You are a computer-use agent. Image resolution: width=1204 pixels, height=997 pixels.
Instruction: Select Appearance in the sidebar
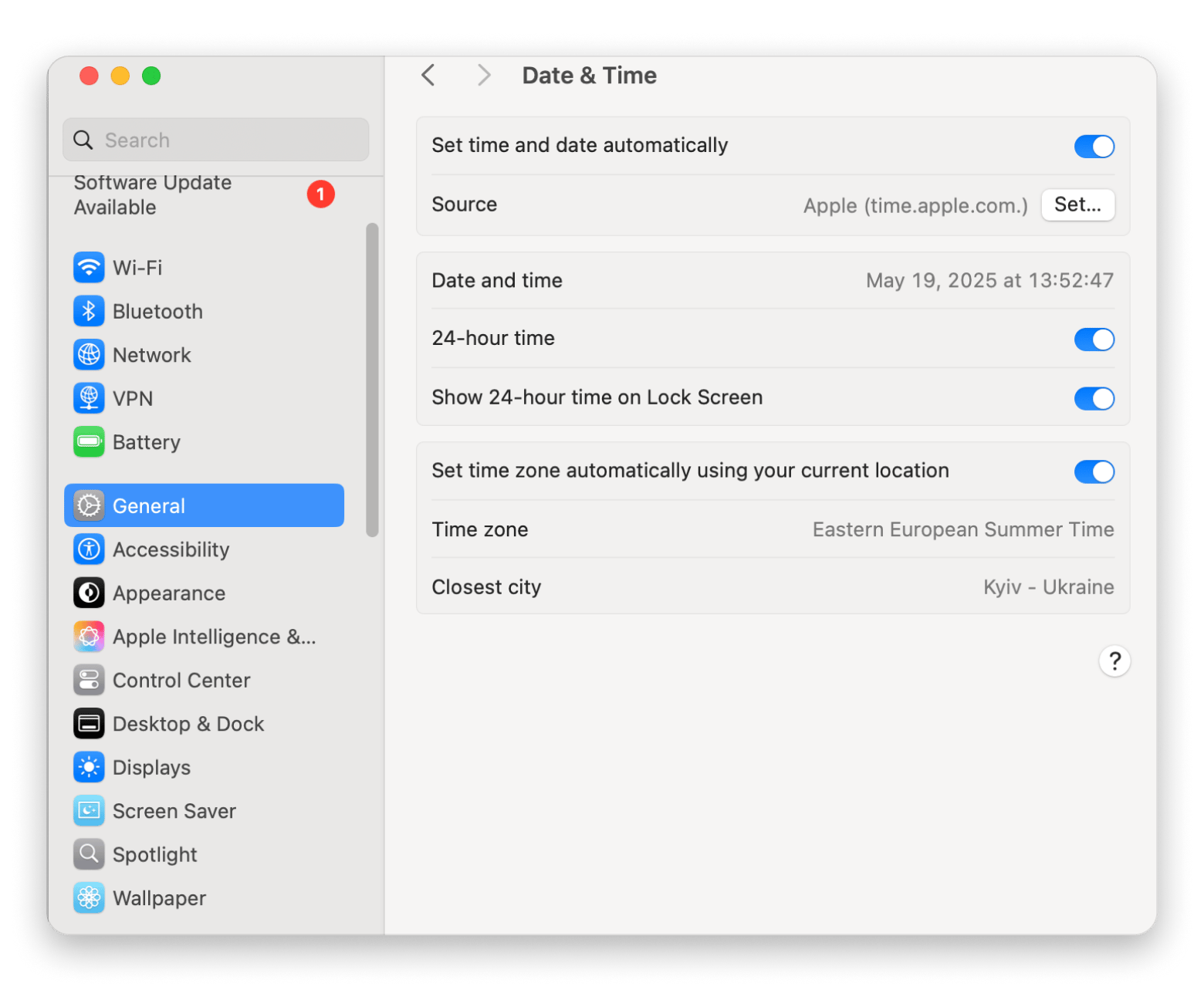tap(169, 593)
